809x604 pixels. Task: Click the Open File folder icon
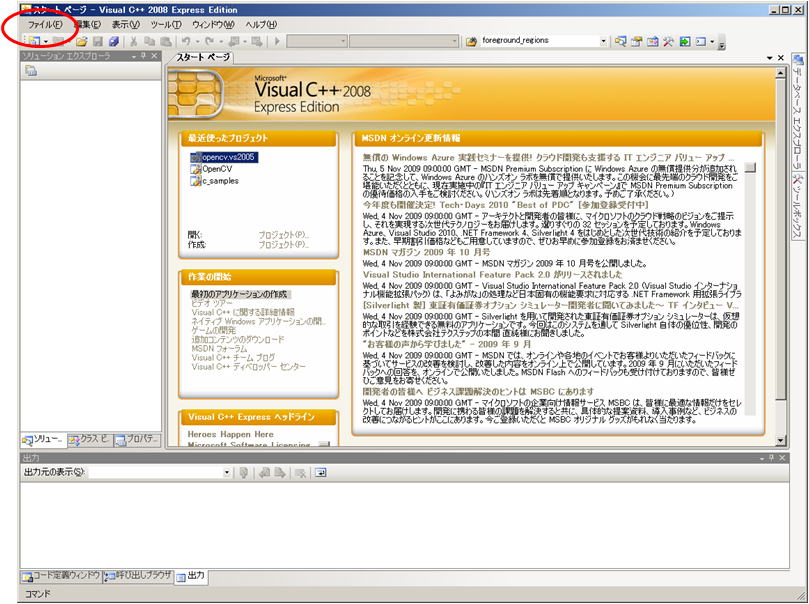pos(82,41)
